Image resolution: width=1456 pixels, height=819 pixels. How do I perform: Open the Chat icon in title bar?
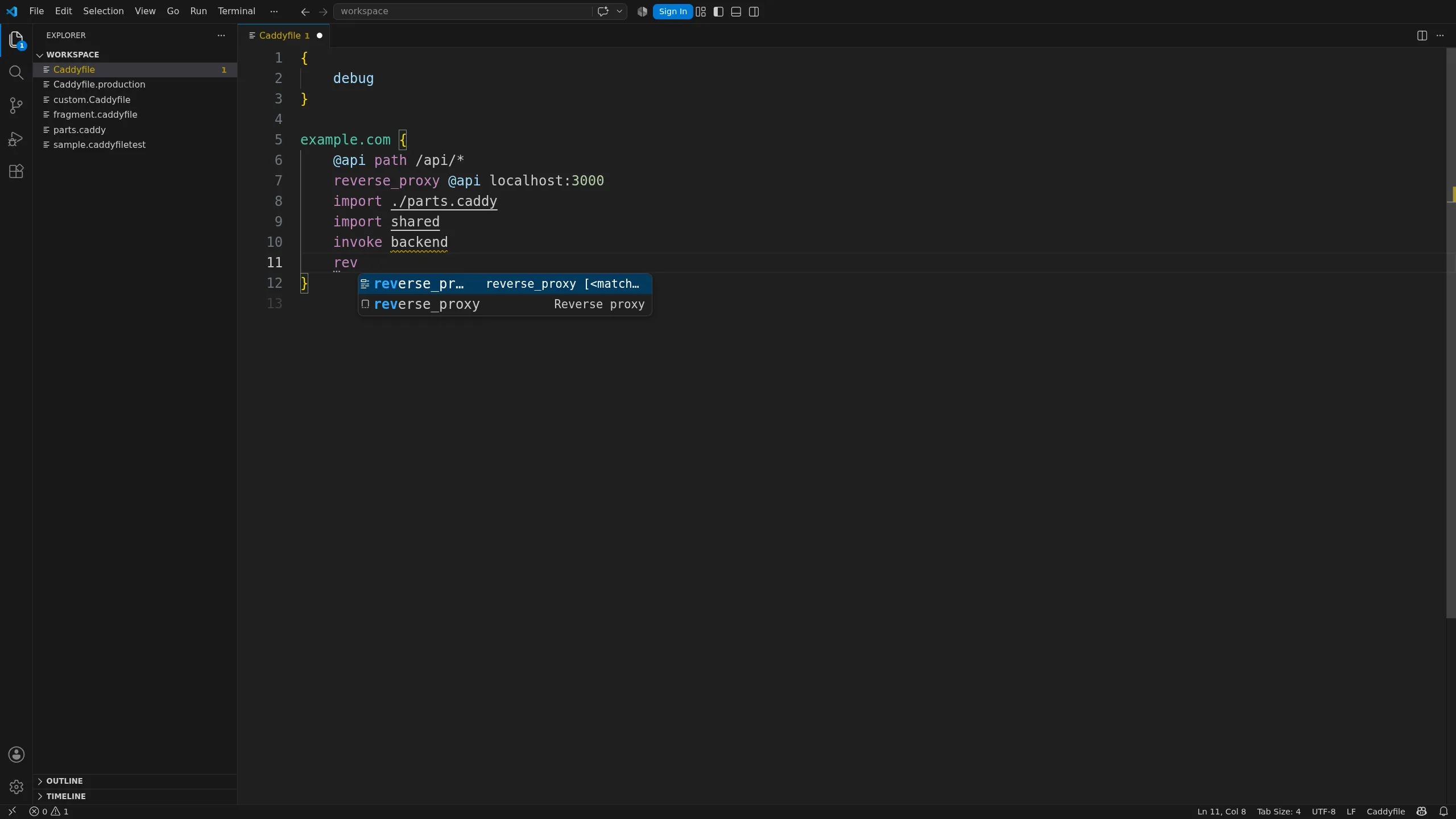click(603, 11)
